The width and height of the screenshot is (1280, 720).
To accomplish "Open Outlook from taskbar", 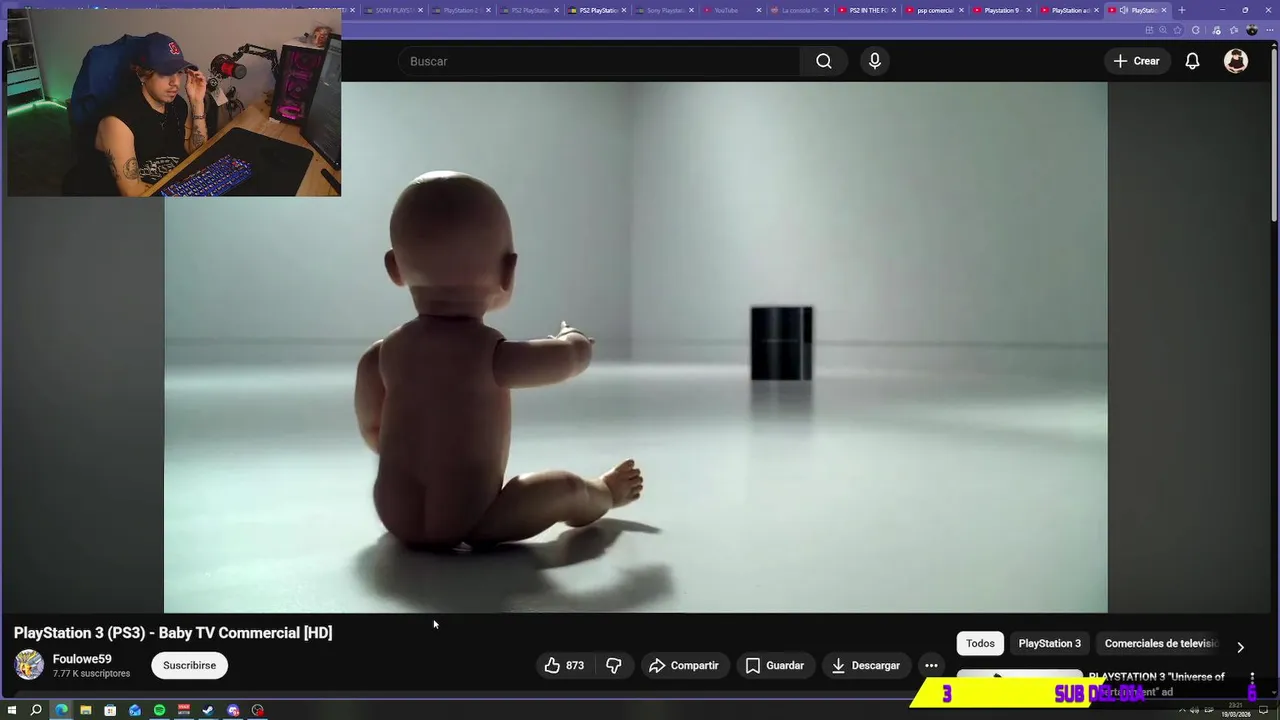I will (135, 710).
